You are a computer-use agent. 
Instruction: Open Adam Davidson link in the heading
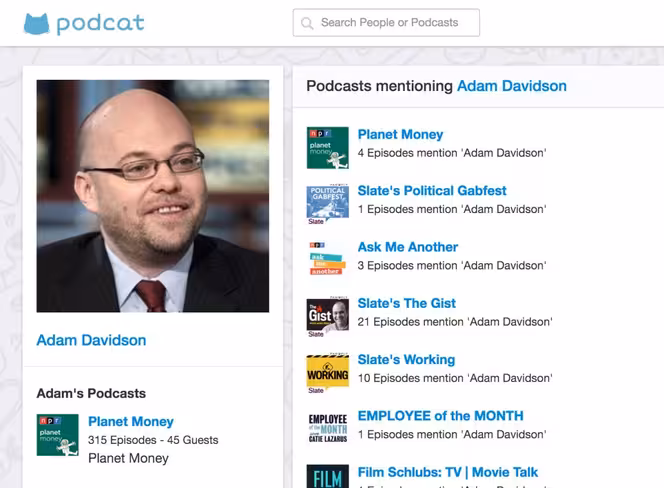pos(512,86)
